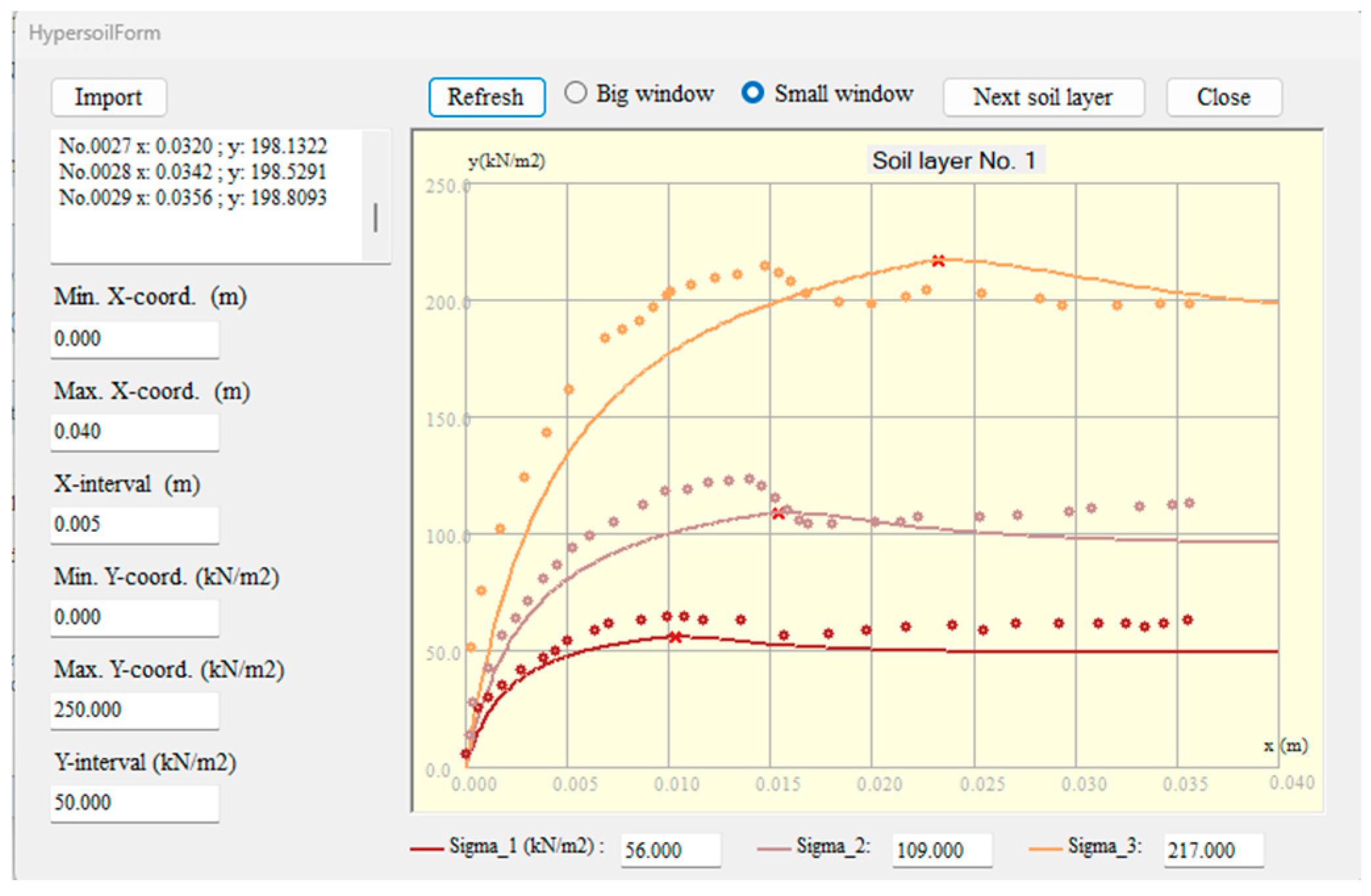Click the Import button
The width and height of the screenshot is (1371, 896).
[x=108, y=97]
